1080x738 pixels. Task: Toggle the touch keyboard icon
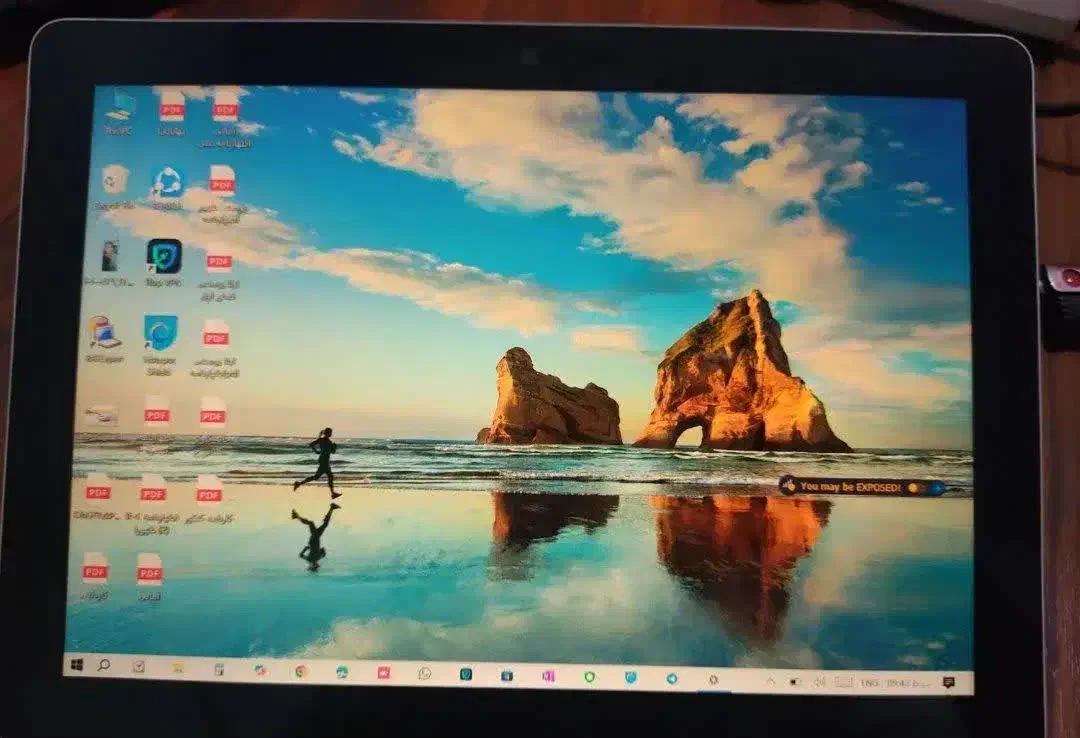(x=842, y=682)
